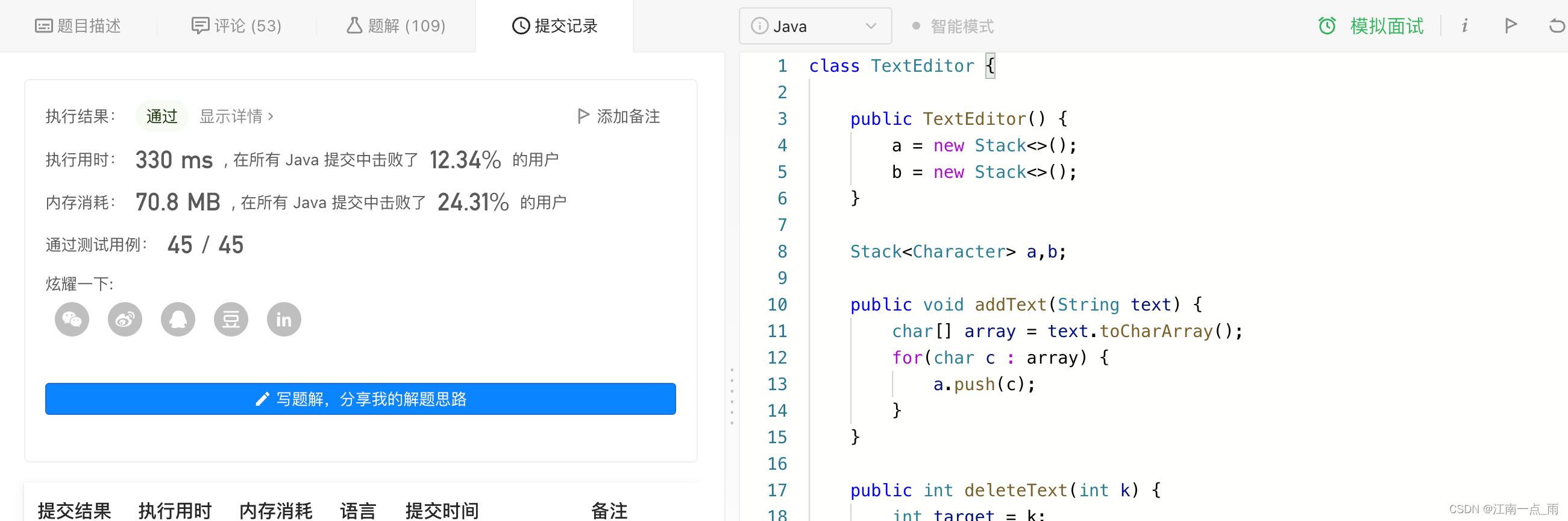Viewport: 1568px width, 521px height.
Task: Share result via LinkedIn icon
Action: (284, 320)
